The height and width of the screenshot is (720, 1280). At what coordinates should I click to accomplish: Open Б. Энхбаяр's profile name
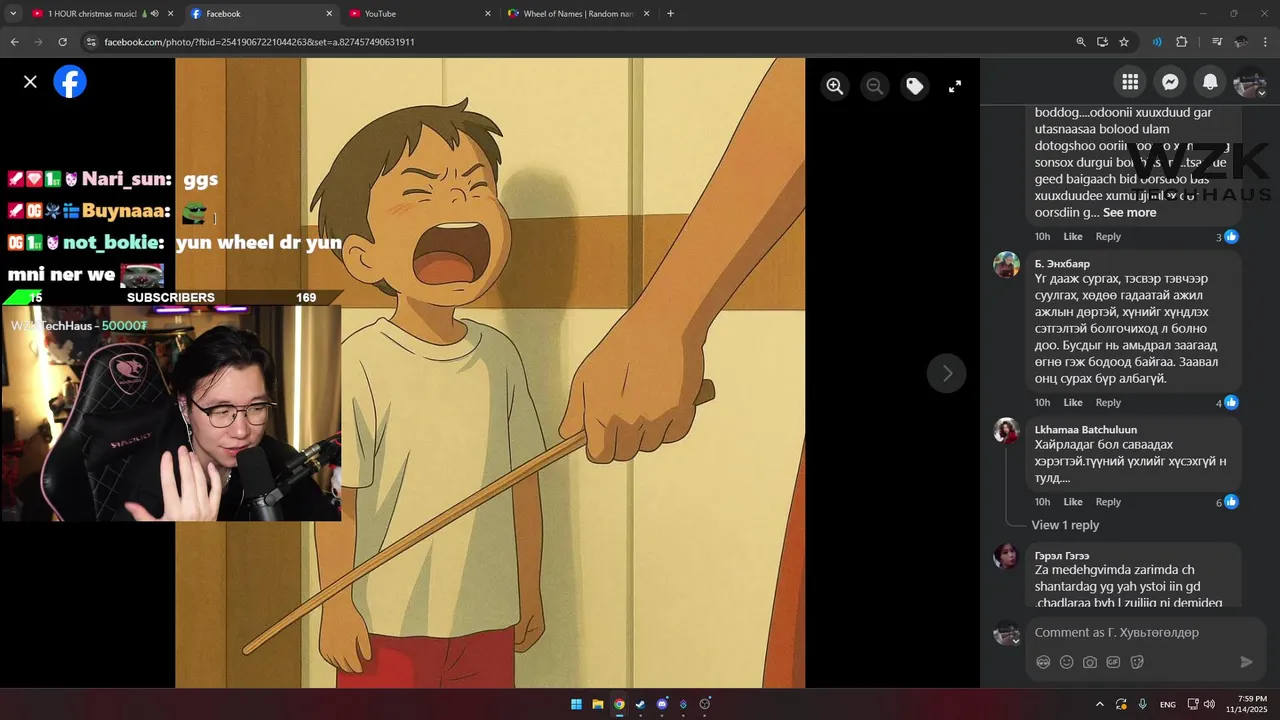1062,264
